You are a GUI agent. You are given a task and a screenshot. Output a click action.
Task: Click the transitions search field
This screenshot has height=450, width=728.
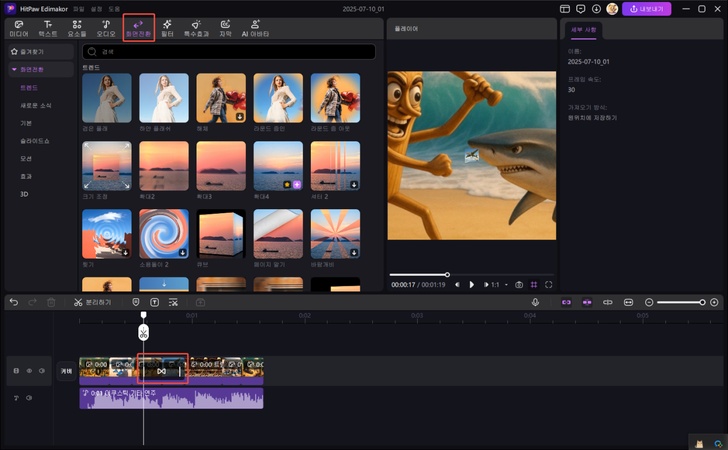(x=229, y=52)
